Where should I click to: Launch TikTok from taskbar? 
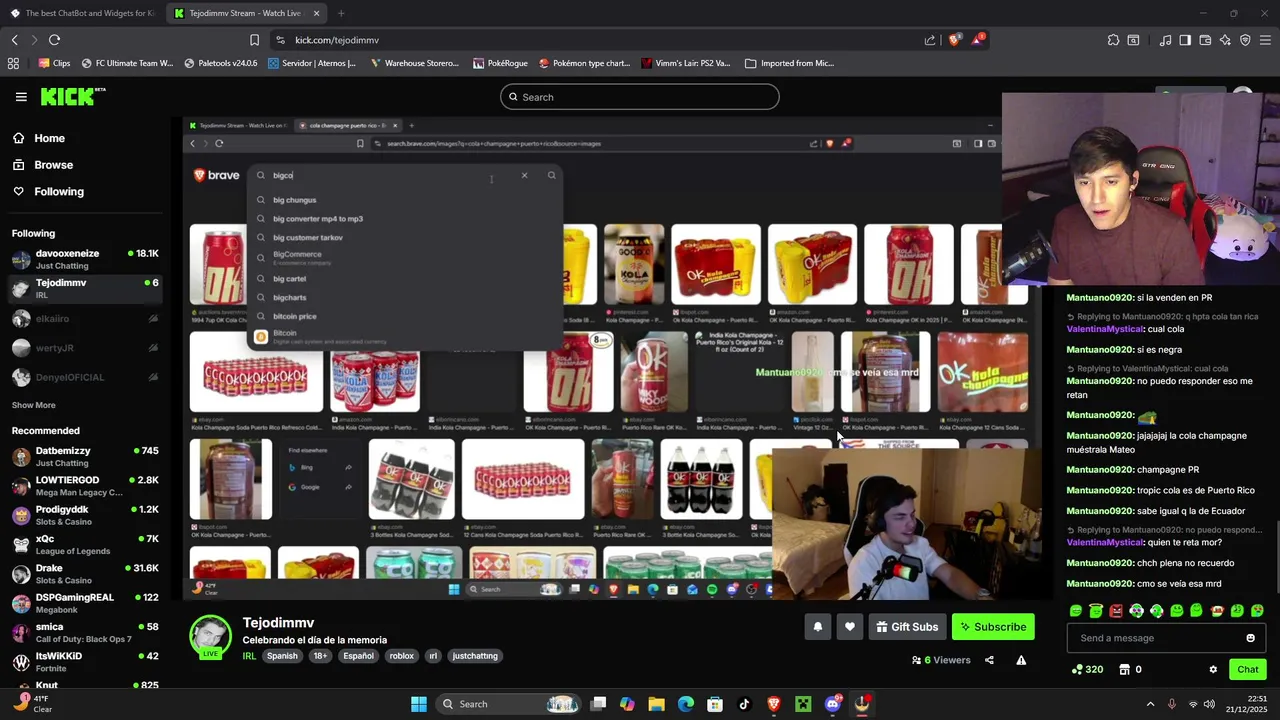(744, 704)
